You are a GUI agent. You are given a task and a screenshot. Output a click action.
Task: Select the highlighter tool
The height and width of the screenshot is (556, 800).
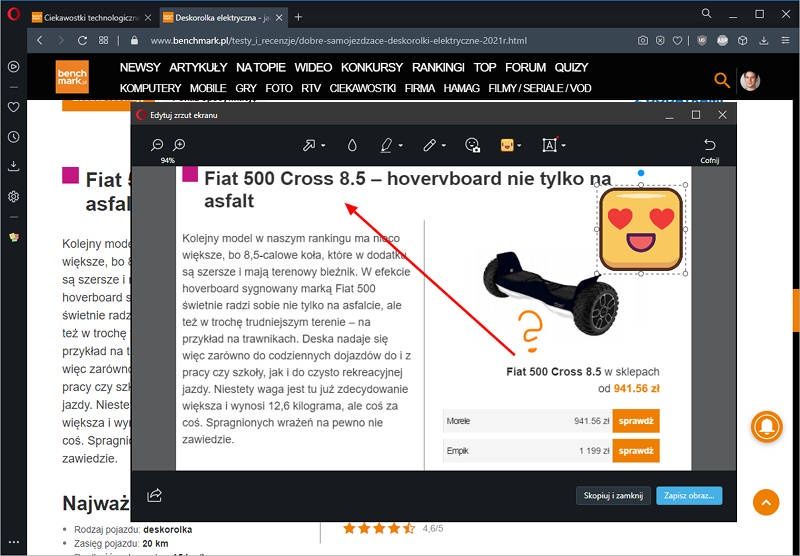click(387, 145)
